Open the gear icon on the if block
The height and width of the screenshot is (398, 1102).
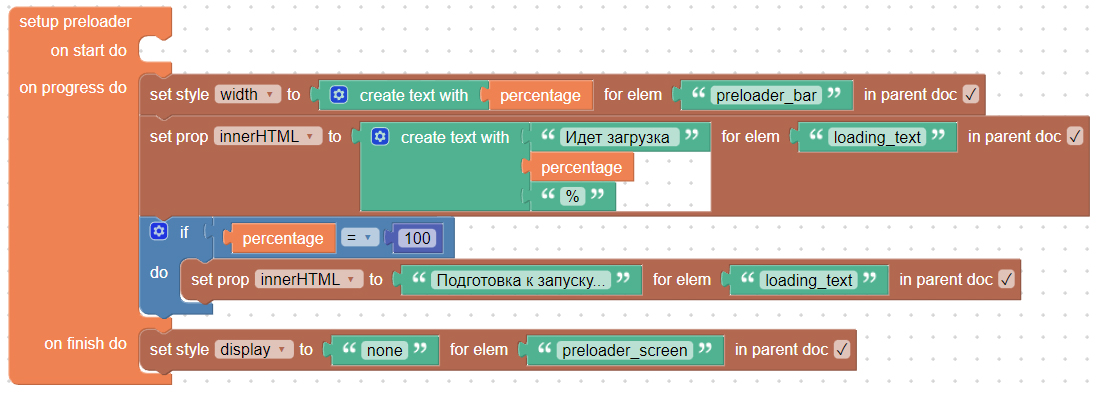pos(159,231)
